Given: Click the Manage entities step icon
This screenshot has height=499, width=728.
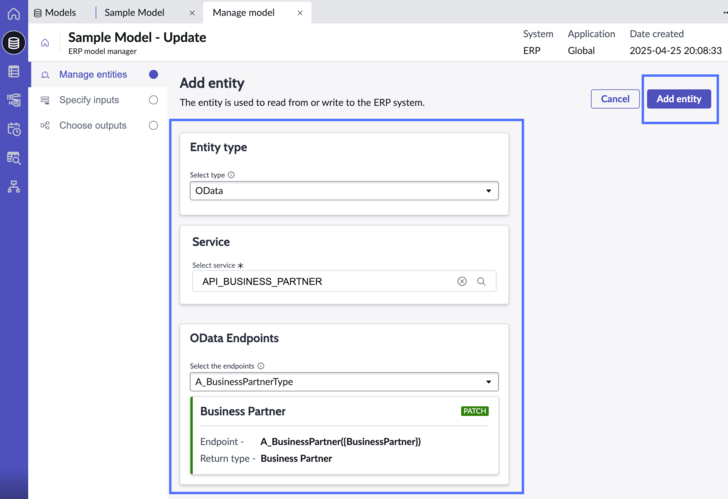Looking at the screenshot, I should pyautogui.click(x=45, y=75).
